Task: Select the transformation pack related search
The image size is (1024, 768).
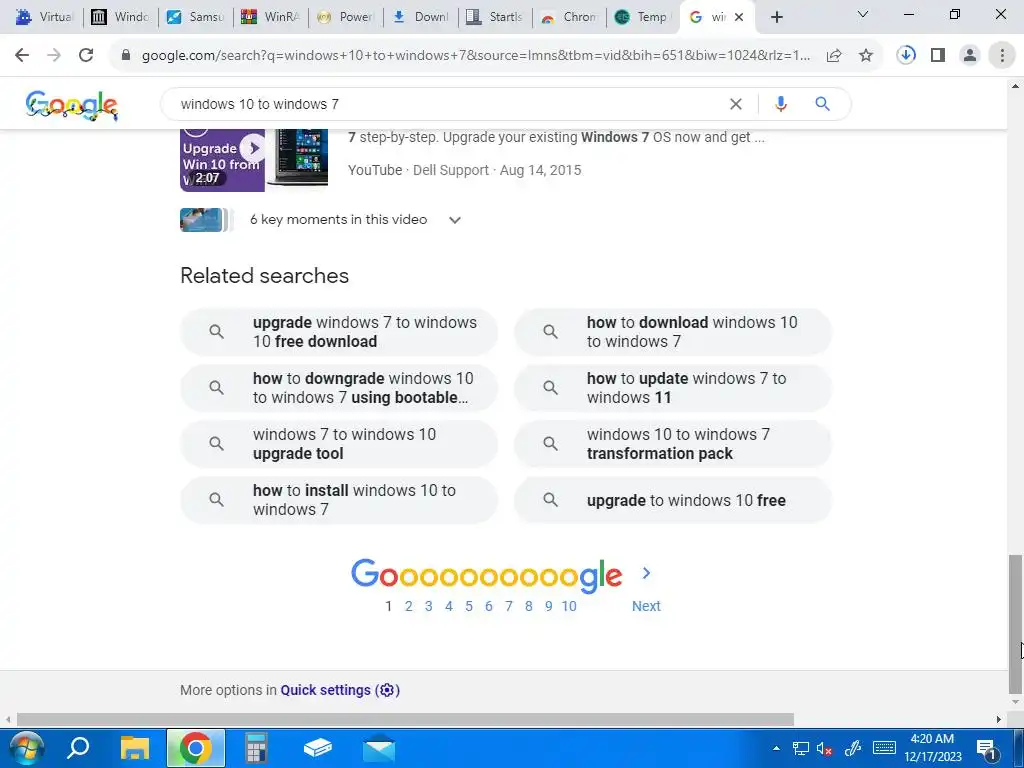Action: [673, 444]
